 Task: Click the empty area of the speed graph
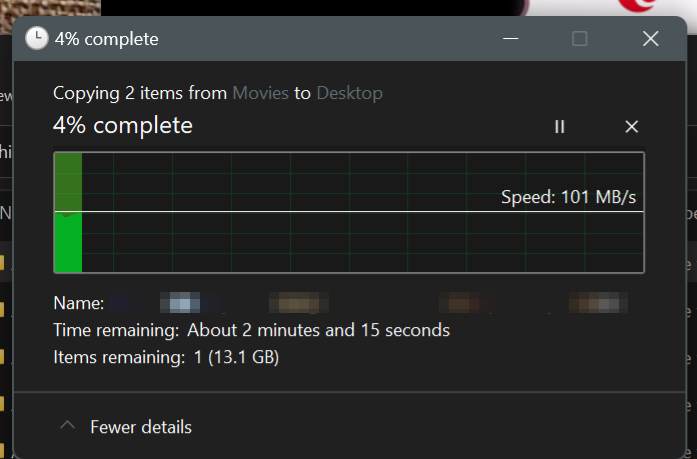[362, 242]
